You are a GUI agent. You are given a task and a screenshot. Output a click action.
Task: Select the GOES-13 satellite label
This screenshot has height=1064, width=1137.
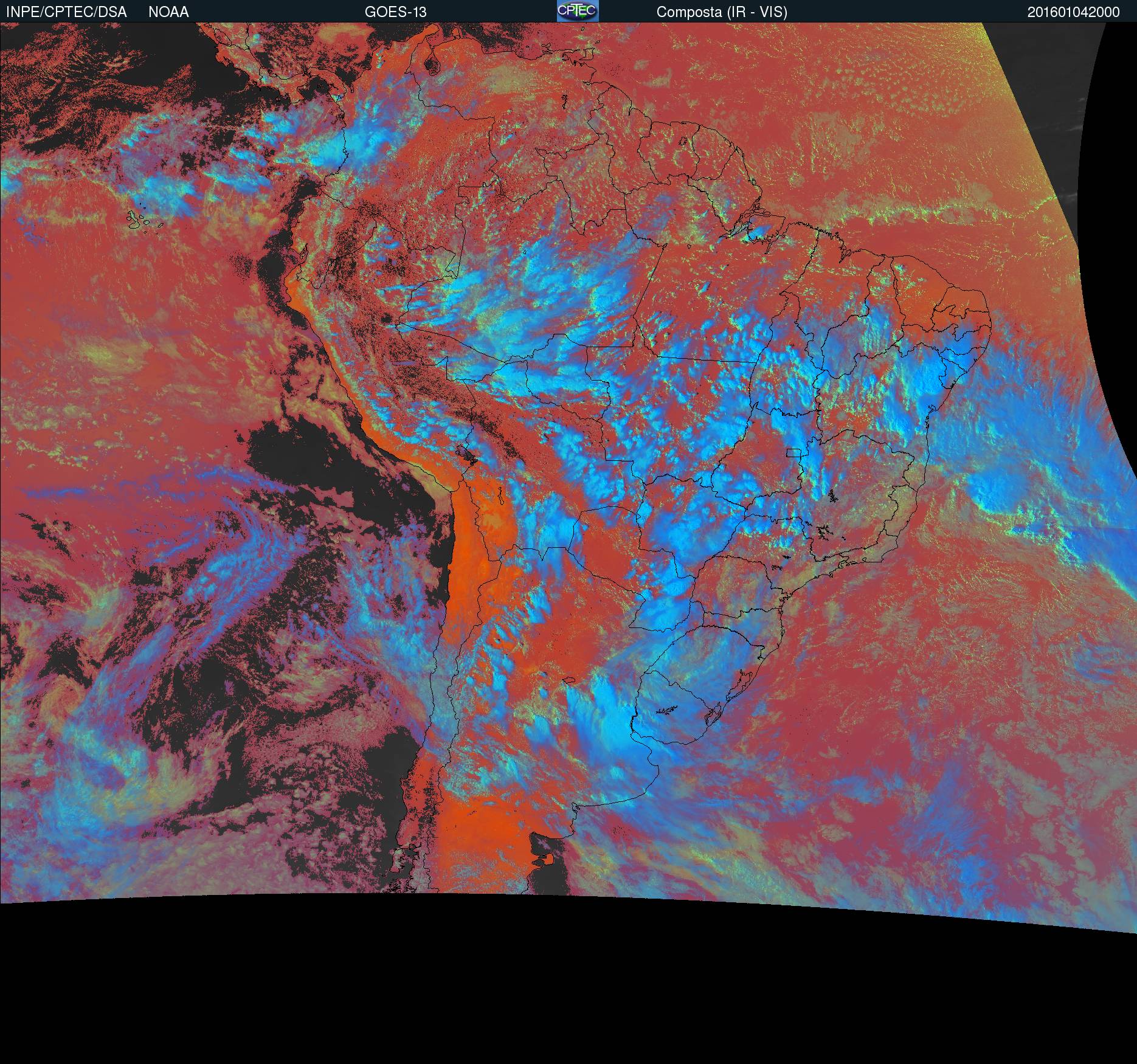coord(395,12)
